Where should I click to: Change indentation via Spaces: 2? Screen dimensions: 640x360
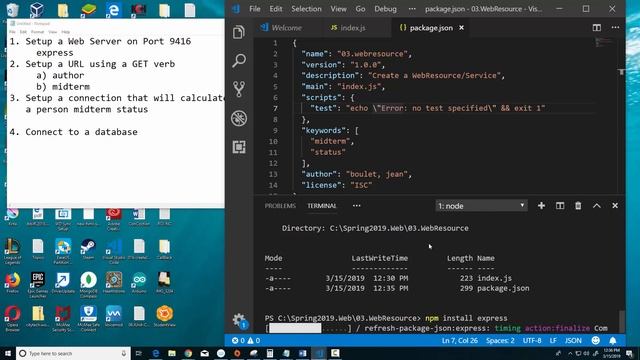click(x=500, y=340)
